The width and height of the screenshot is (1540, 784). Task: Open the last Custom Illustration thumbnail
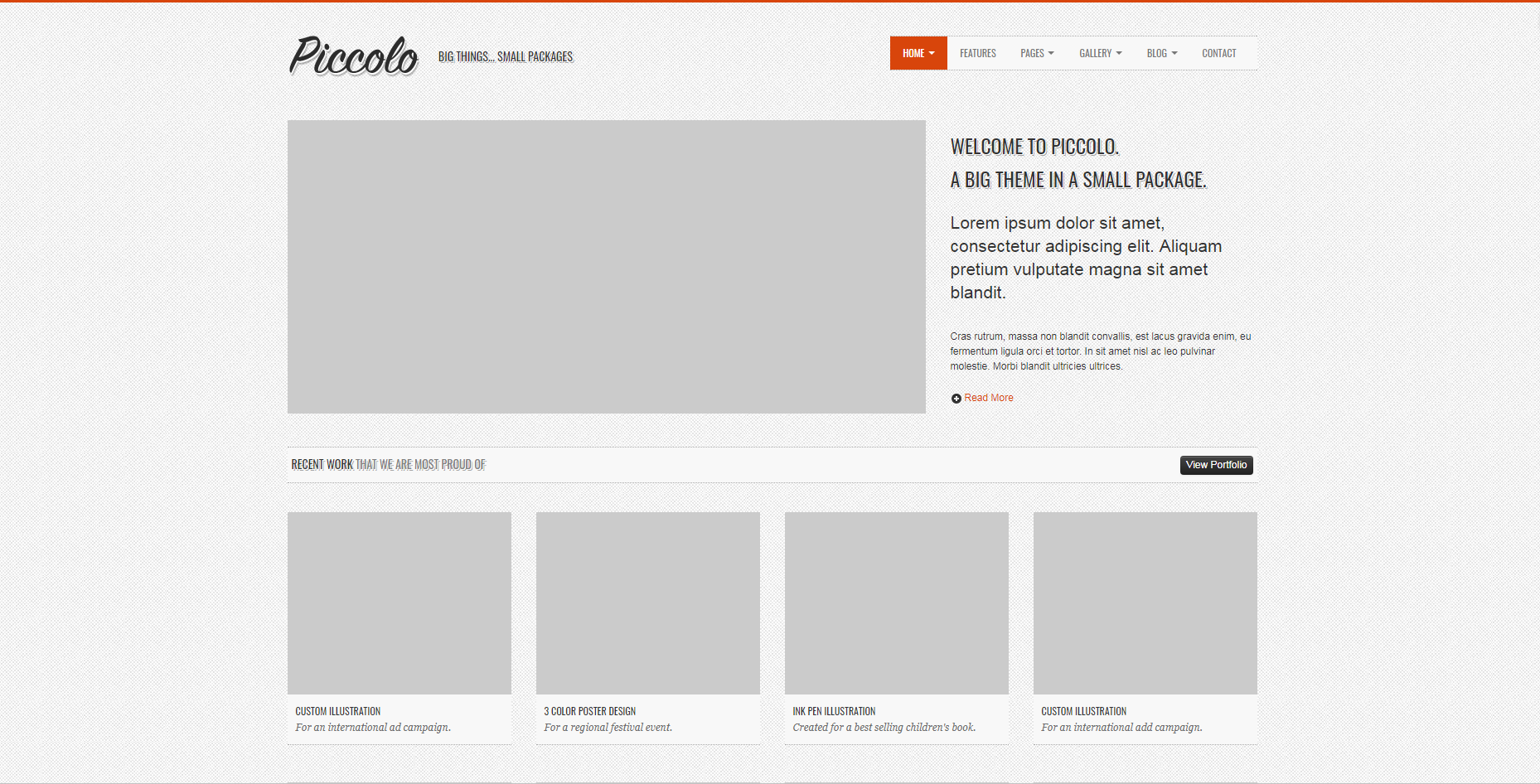click(x=1145, y=603)
